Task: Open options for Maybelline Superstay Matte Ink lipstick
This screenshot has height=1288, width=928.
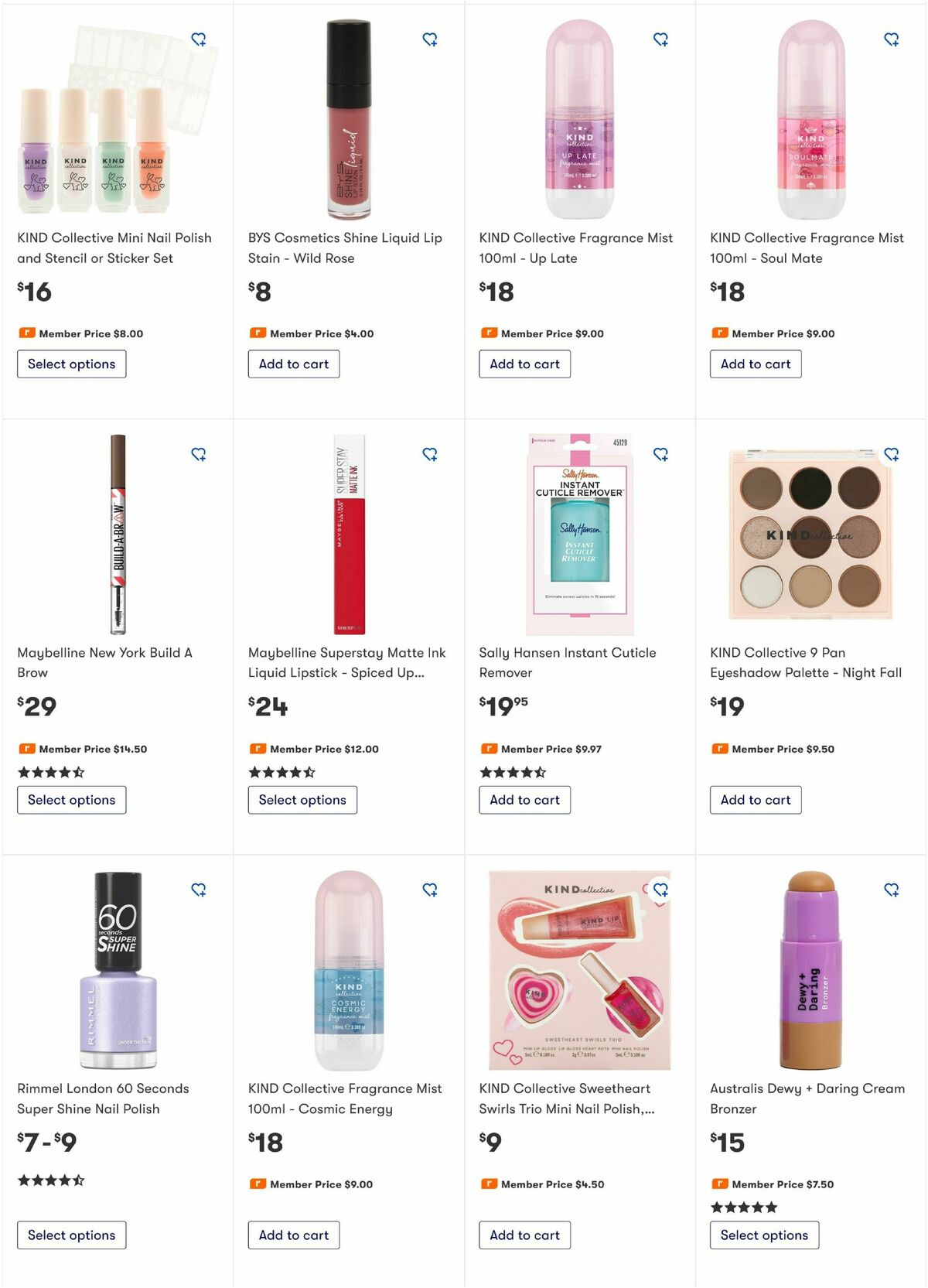Action: tap(302, 799)
